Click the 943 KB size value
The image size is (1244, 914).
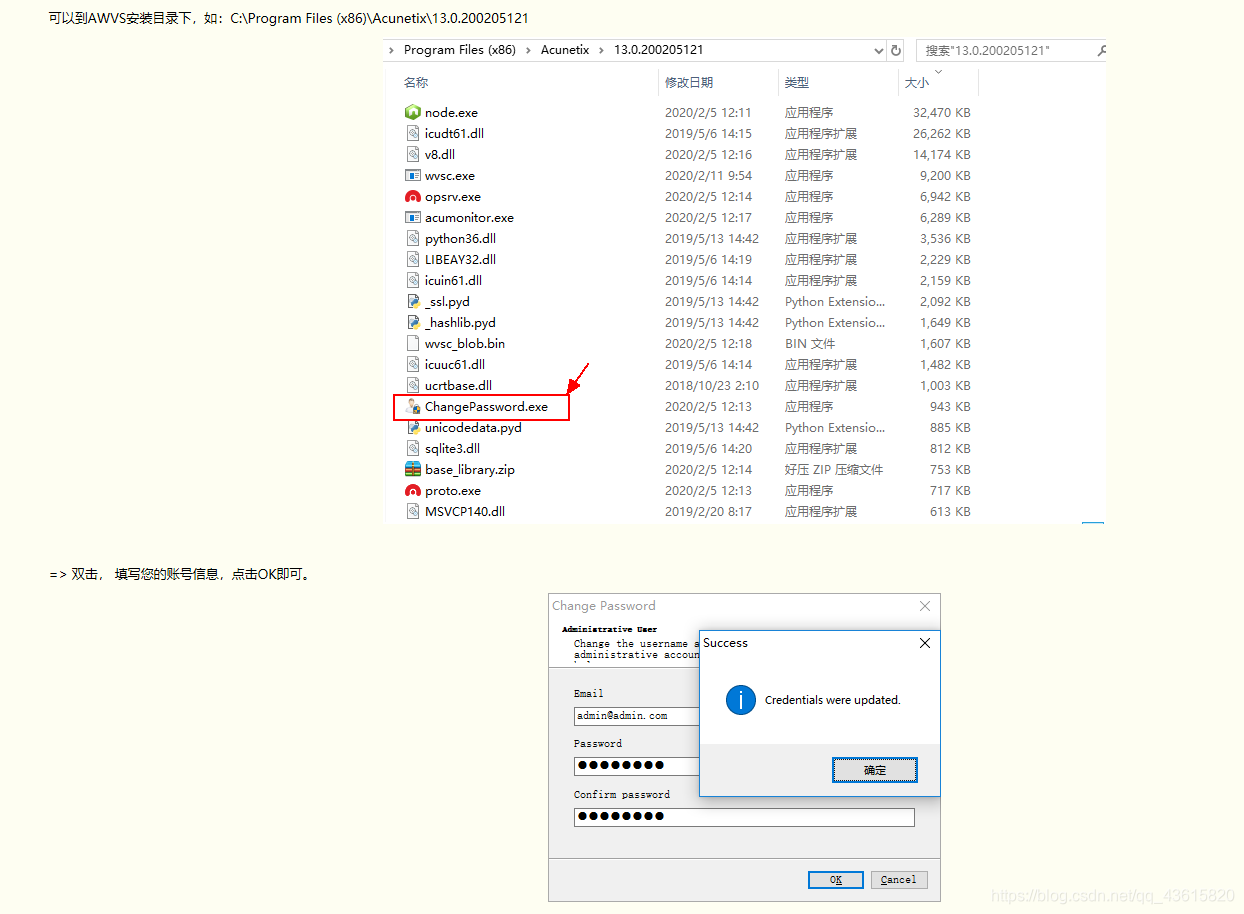click(x=950, y=407)
